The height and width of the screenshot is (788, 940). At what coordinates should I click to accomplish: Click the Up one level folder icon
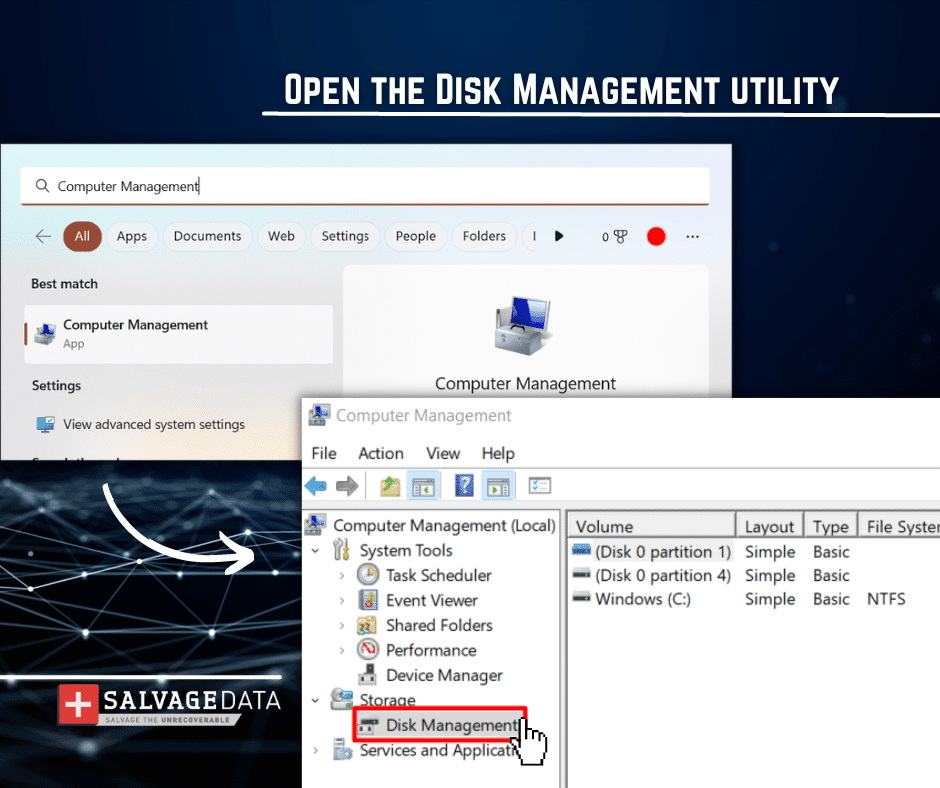[x=390, y=486]
